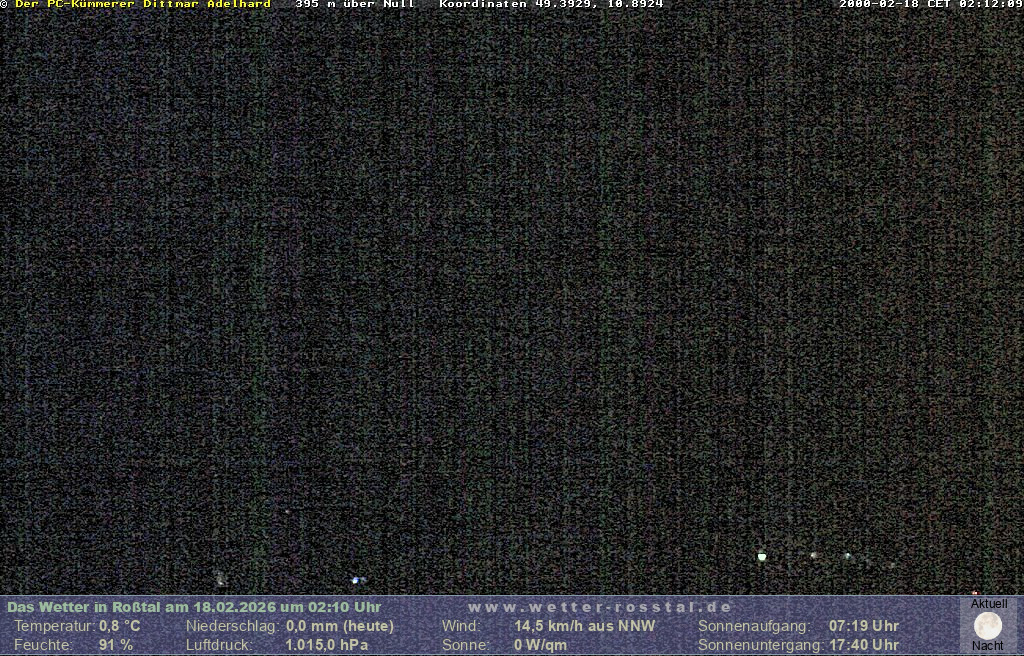Click the blue-white light at bottom center-left
The image size is (1024, 656).
(x=355, y=579)
